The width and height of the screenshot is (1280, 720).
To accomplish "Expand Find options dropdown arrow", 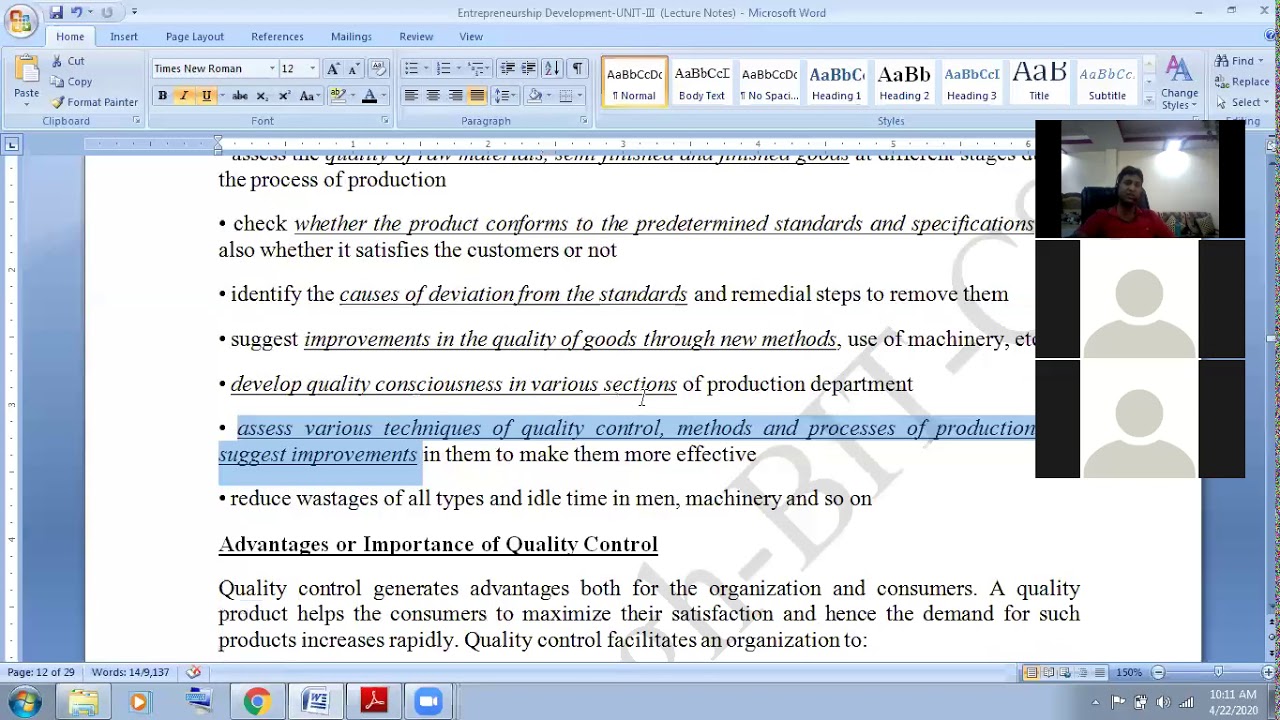I will (1261, 61).
